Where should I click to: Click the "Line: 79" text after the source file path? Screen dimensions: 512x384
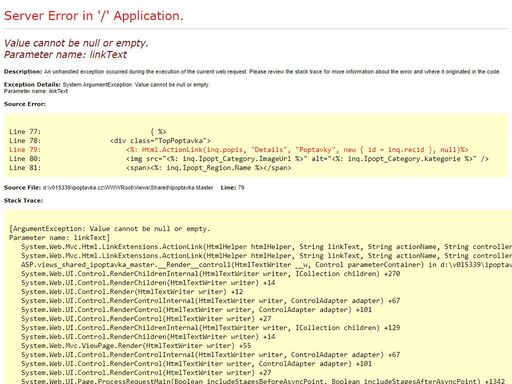pos(232,188)
